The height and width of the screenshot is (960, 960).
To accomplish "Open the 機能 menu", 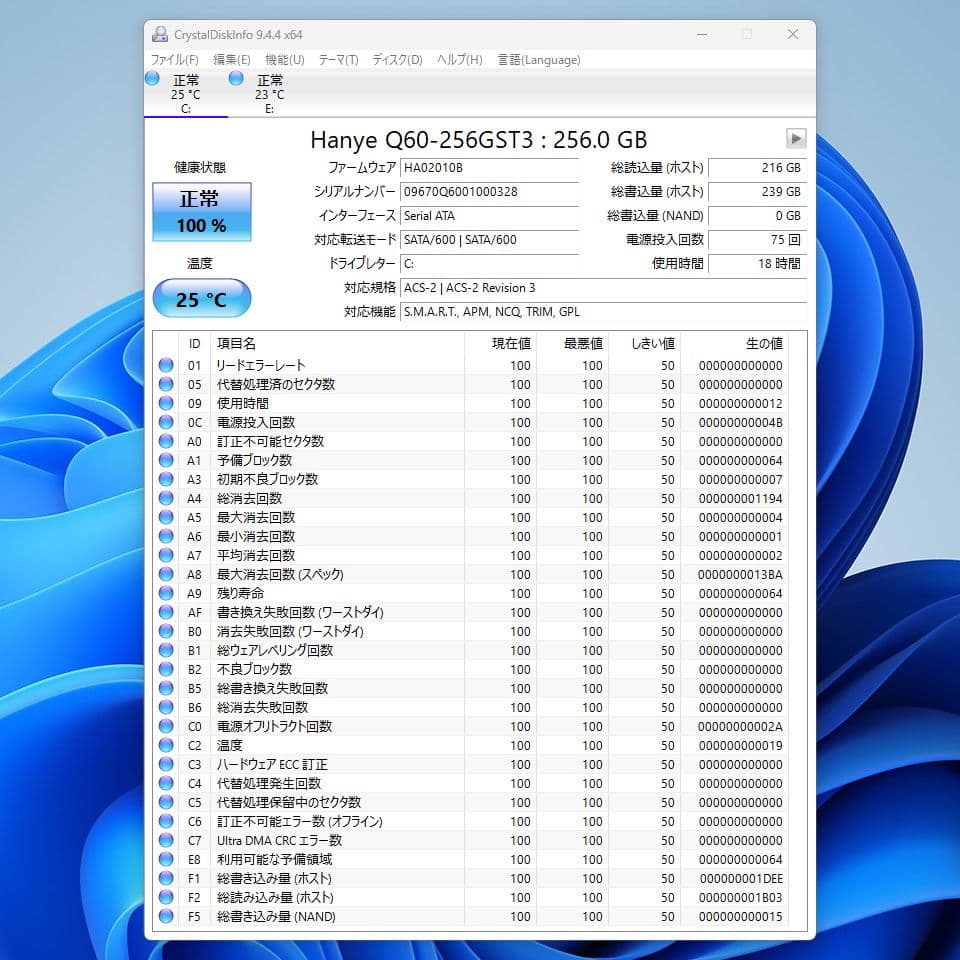I will point(285,59).
